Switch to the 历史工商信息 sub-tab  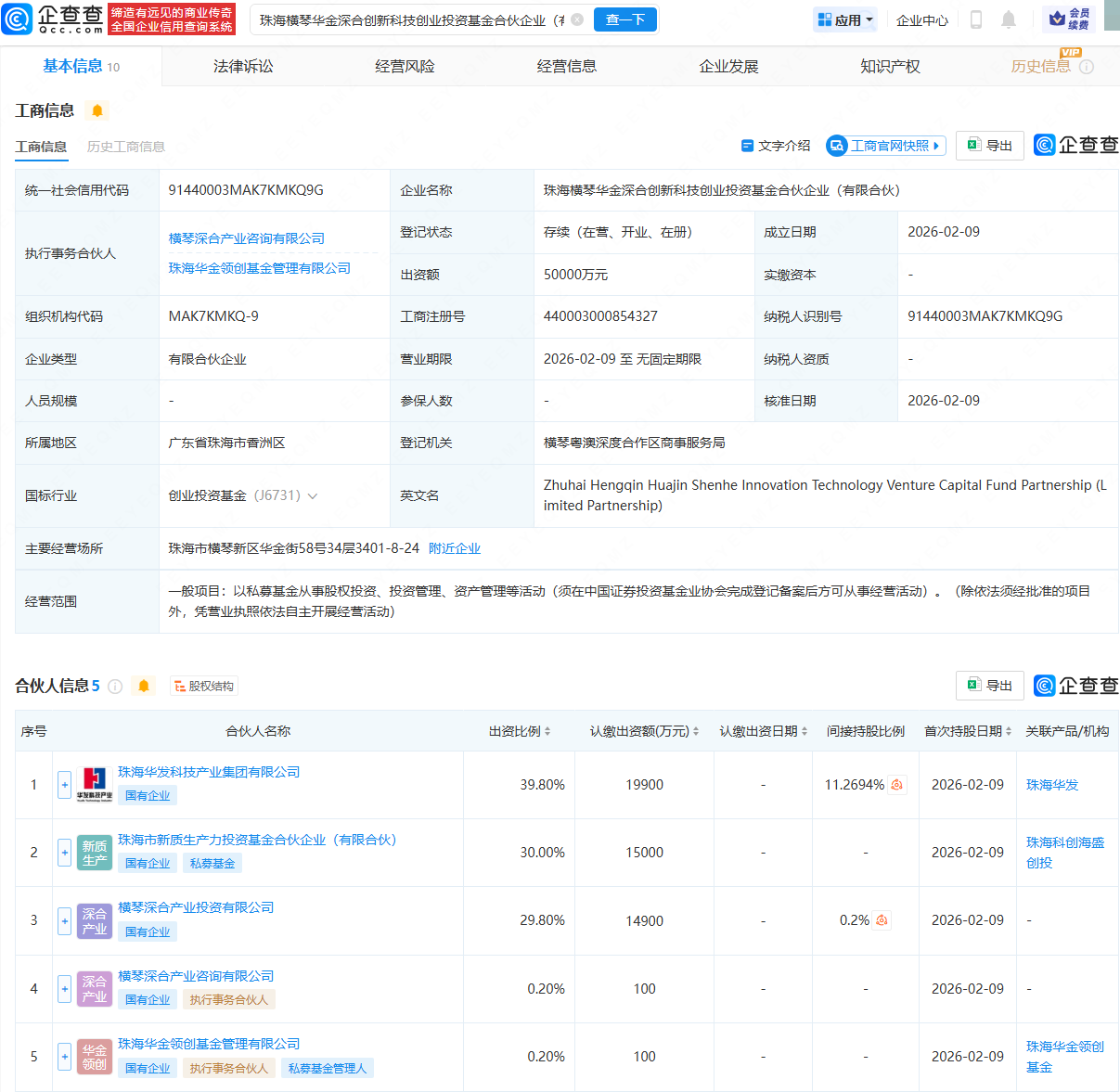tap(125, 147)
